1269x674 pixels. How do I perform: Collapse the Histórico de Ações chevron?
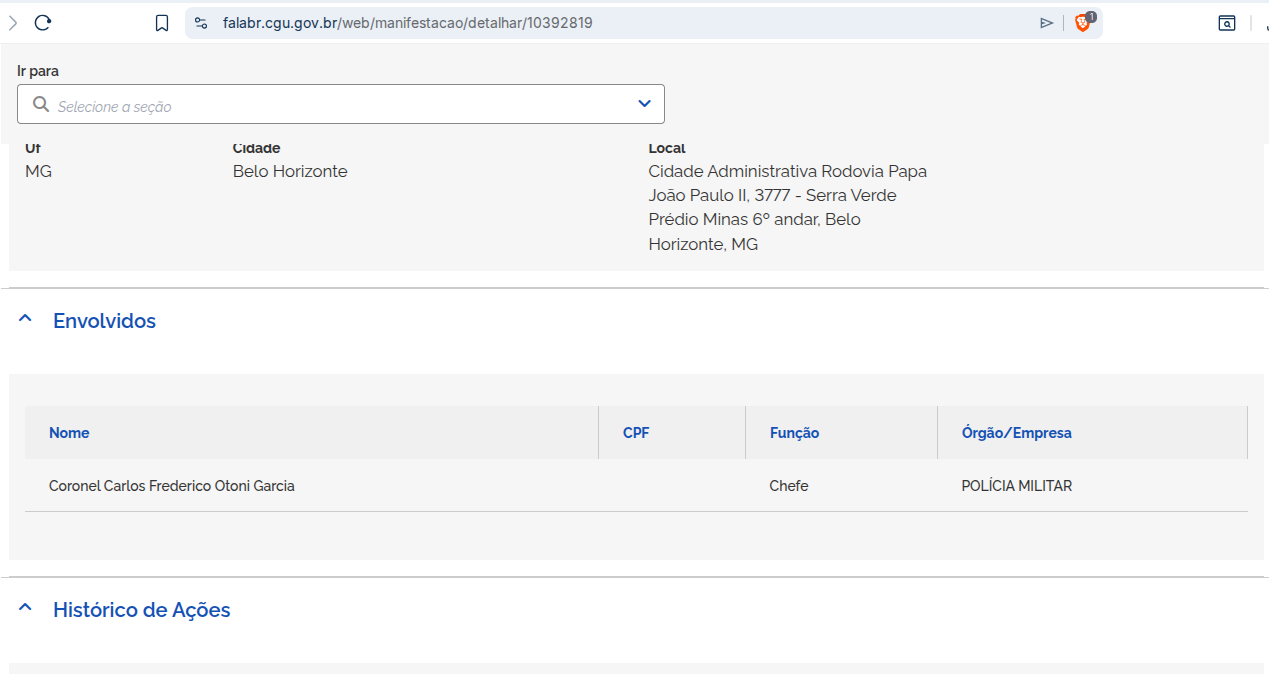point(26,609)
